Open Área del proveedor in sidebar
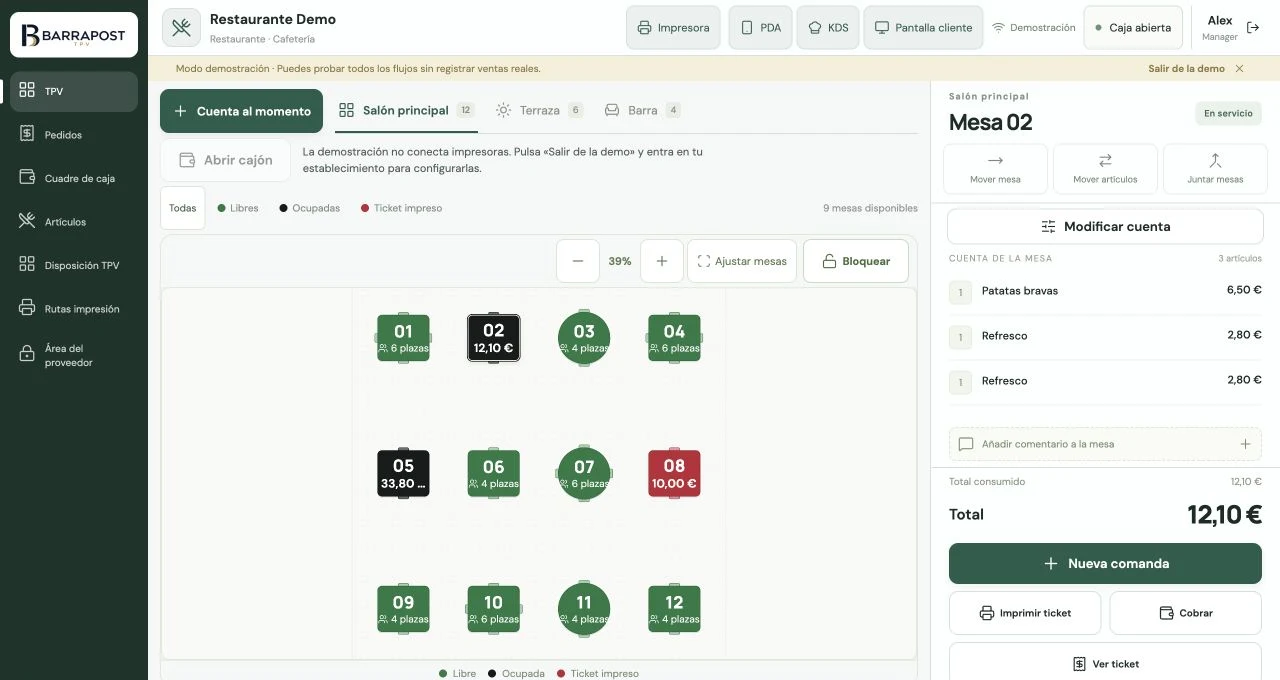The image size is (1280, 680). point(74,355)
